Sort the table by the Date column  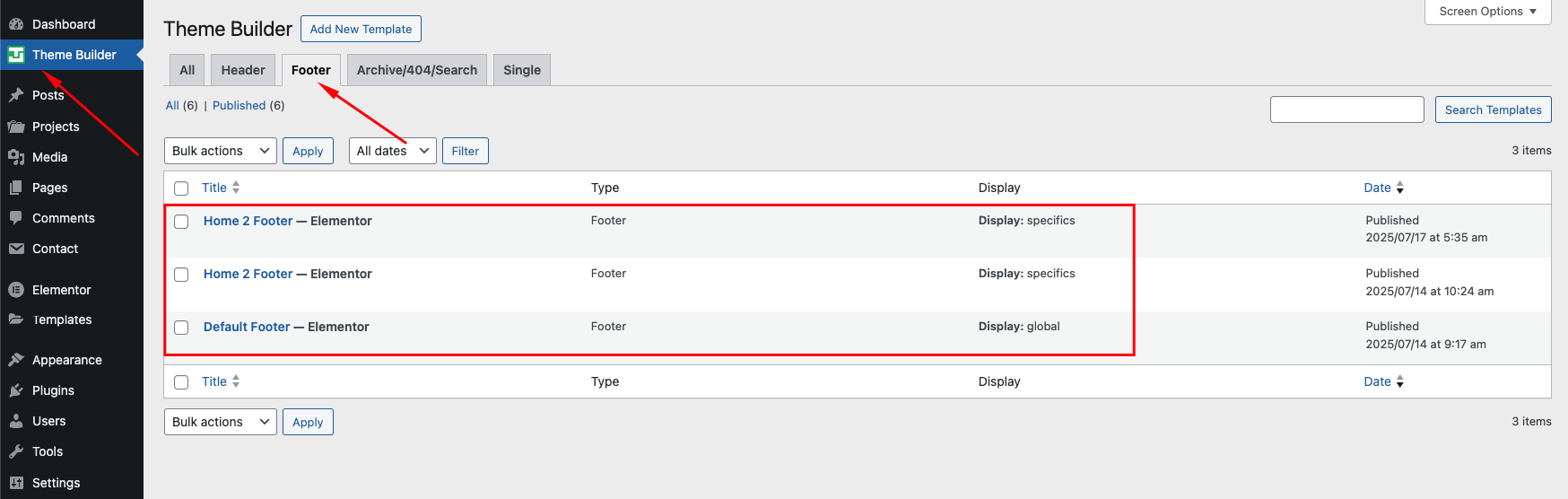pos(1377,188)
